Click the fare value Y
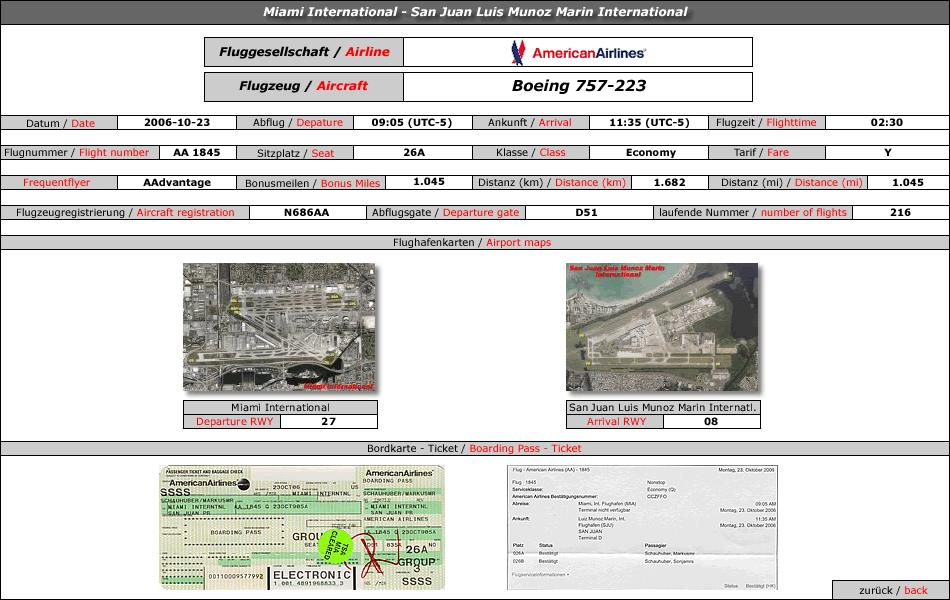The width and height of the screenshot is (950, 600). coord(888,153)
